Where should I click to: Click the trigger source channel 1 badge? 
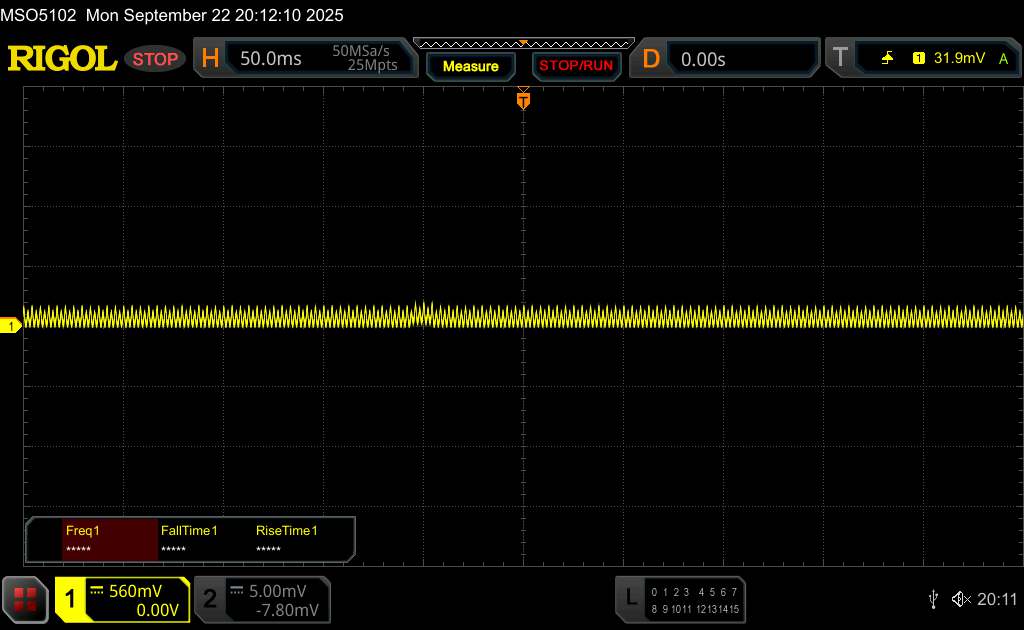(918, 59)
